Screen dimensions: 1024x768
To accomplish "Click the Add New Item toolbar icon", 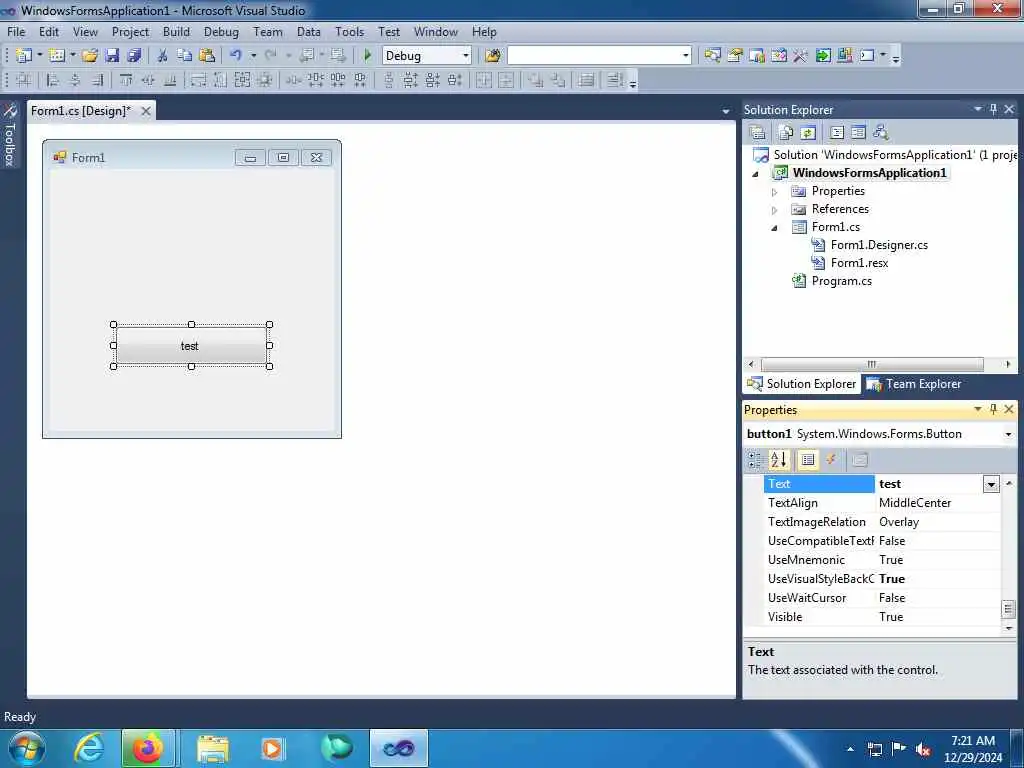I will coord(57,56).
